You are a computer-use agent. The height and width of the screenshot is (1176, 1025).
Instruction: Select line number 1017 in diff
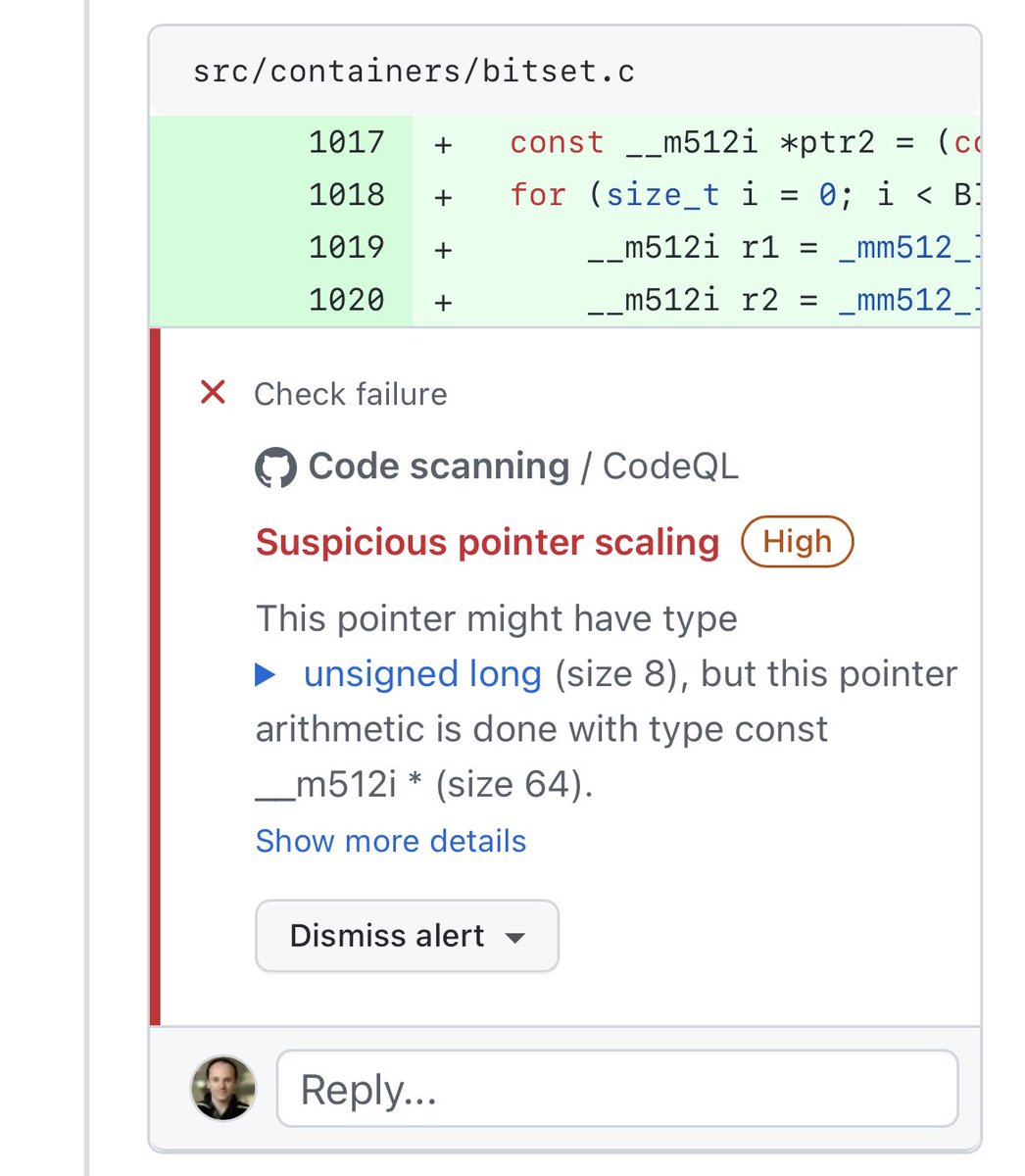[347, 142]
